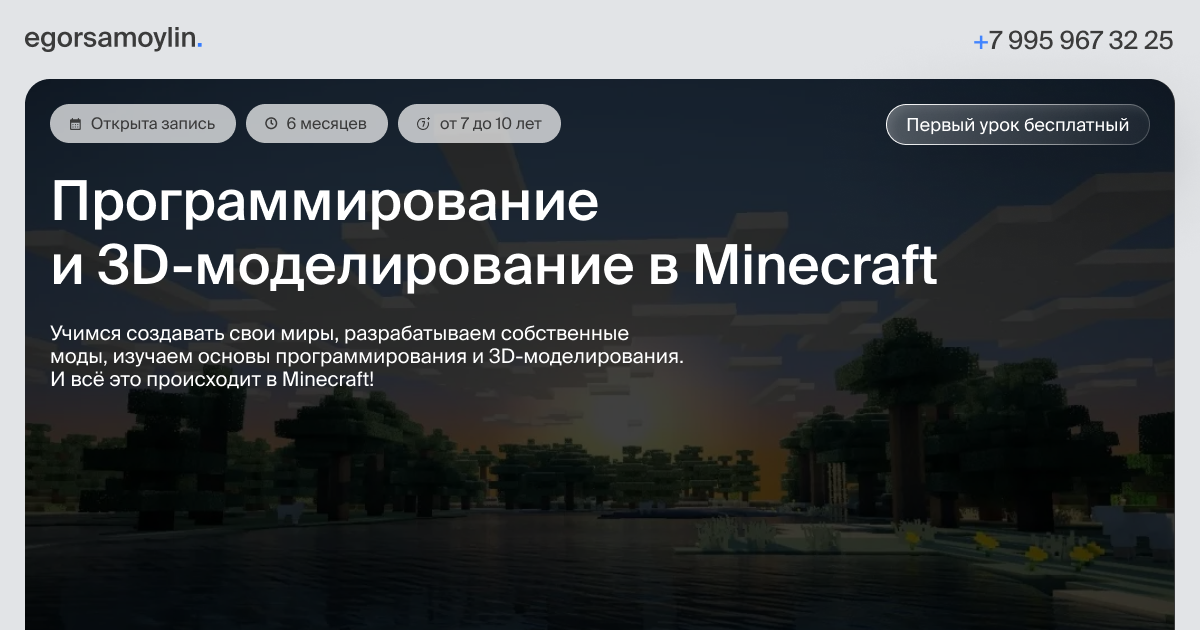This screenshot has width=1200, height=630.
Task: Click the heading 'Программирование и 3D-моделирование в Minecraft'
Action: pos(494,233)
